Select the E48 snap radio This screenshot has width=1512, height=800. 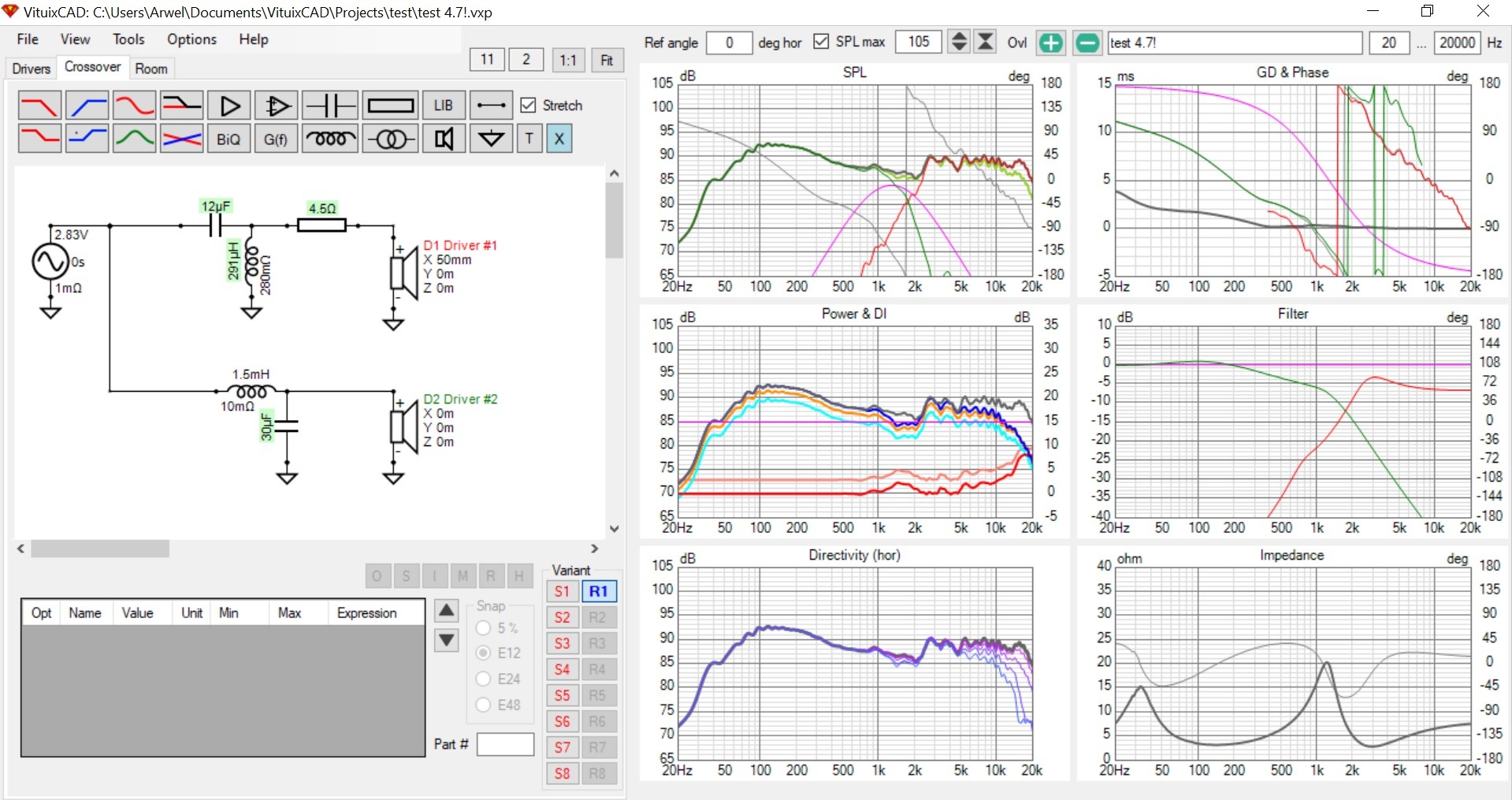(x=483, y=705)
